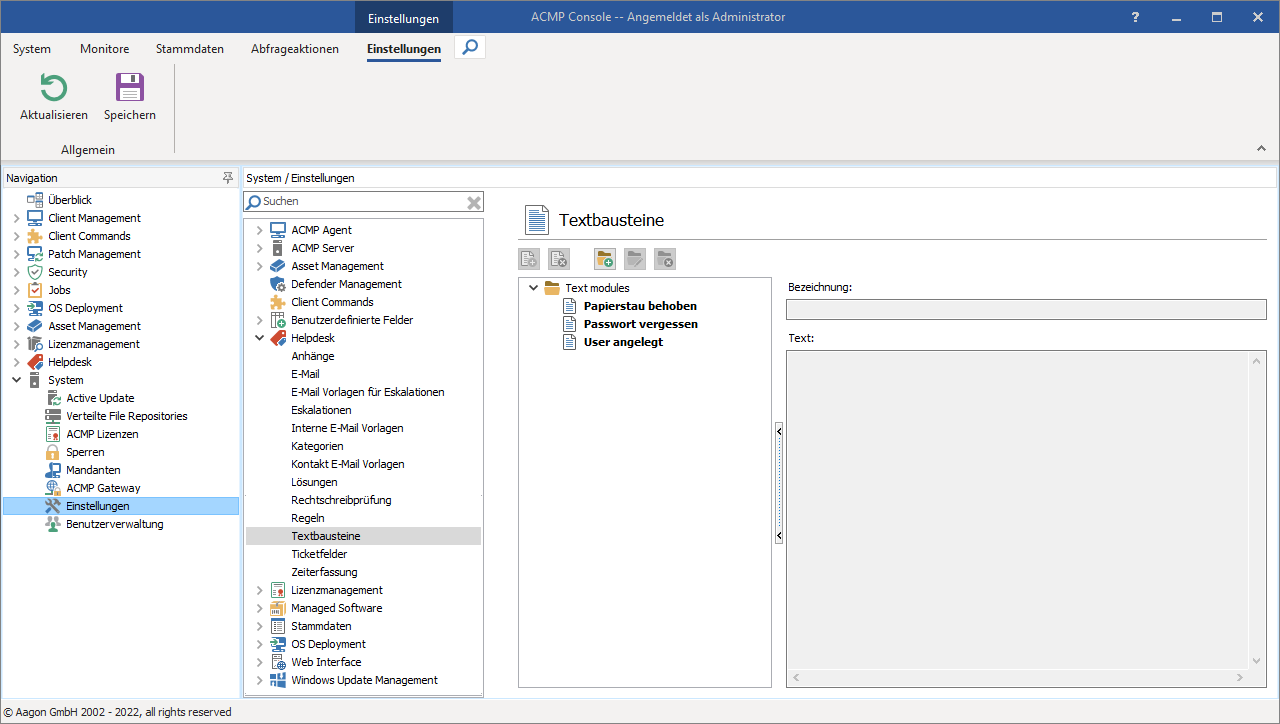The height and width of the screenshot is (724, 1280).
Task: Collapse the System node in Navigation
Action: click(16, 380)
